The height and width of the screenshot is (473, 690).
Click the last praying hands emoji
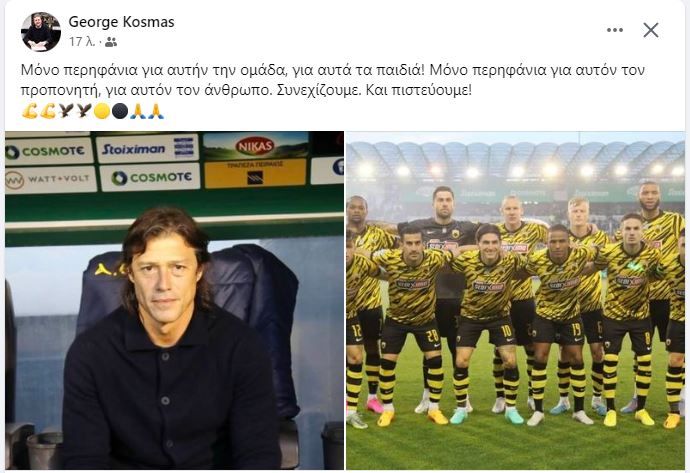(x=156, y=111)
